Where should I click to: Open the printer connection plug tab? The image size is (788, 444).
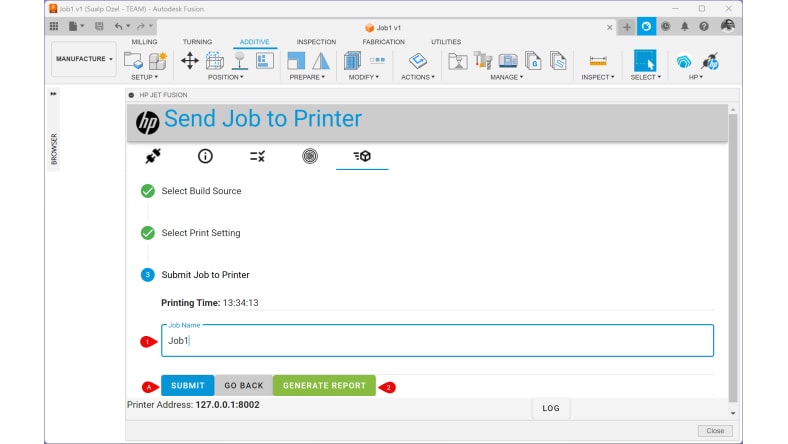[153, 156]
